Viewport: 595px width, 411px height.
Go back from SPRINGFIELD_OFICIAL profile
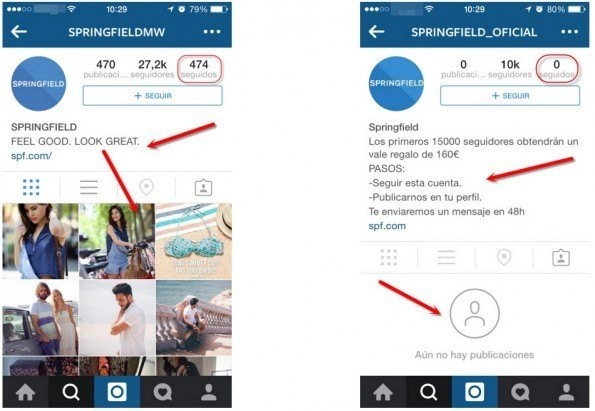click(376, 32)
